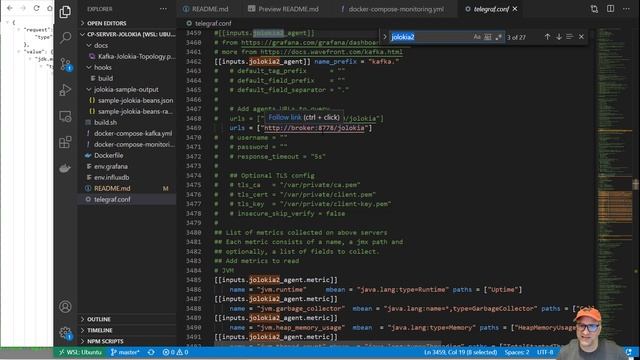Expand replace mode in find widget
640x360 pixels.
coord(384,37)
